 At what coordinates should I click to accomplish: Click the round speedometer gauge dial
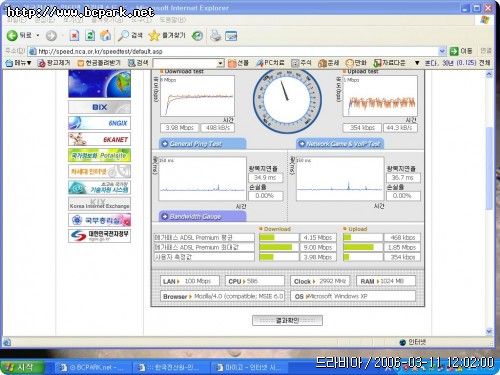pyautogui.click(x=287, y=100)
